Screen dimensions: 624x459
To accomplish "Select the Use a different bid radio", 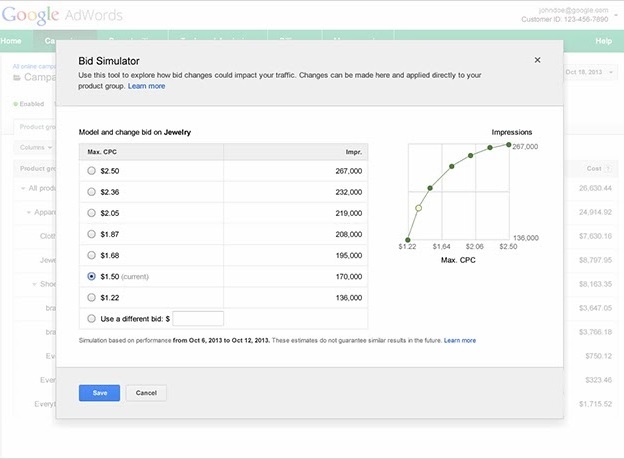I will [x=92, y=318].
